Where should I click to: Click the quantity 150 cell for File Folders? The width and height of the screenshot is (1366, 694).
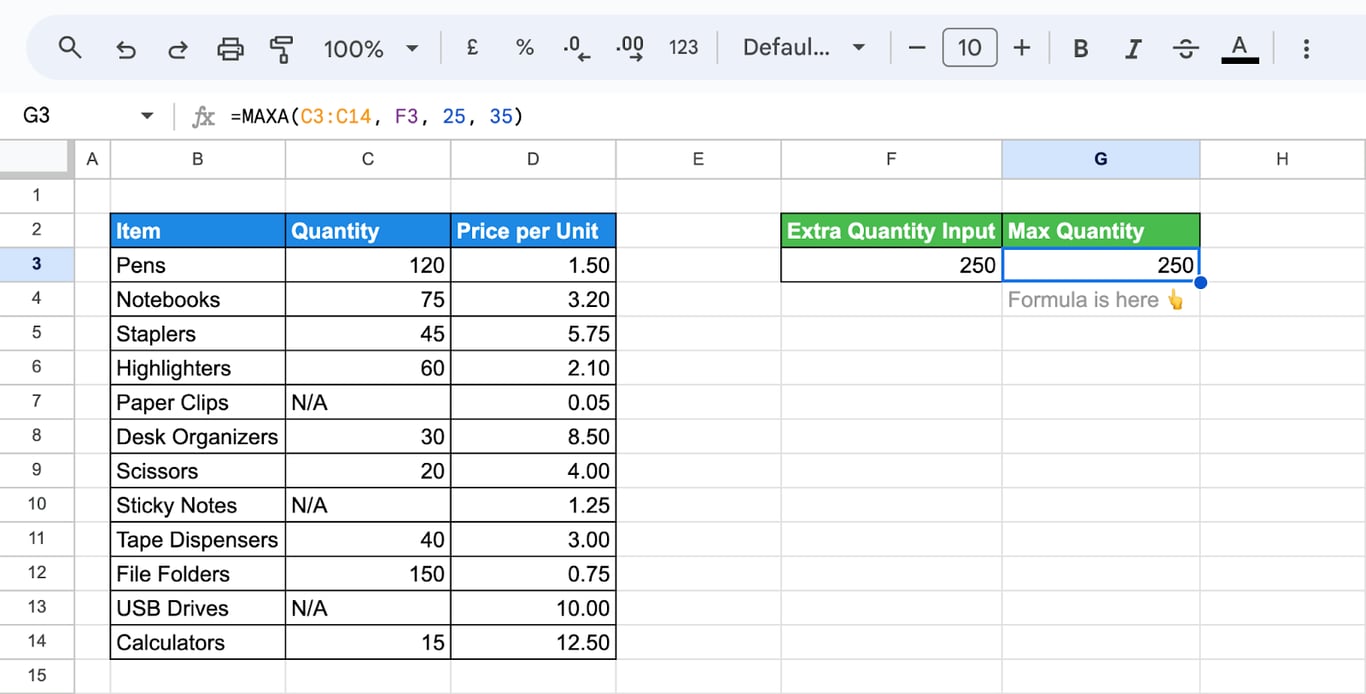tap(368, 574)
